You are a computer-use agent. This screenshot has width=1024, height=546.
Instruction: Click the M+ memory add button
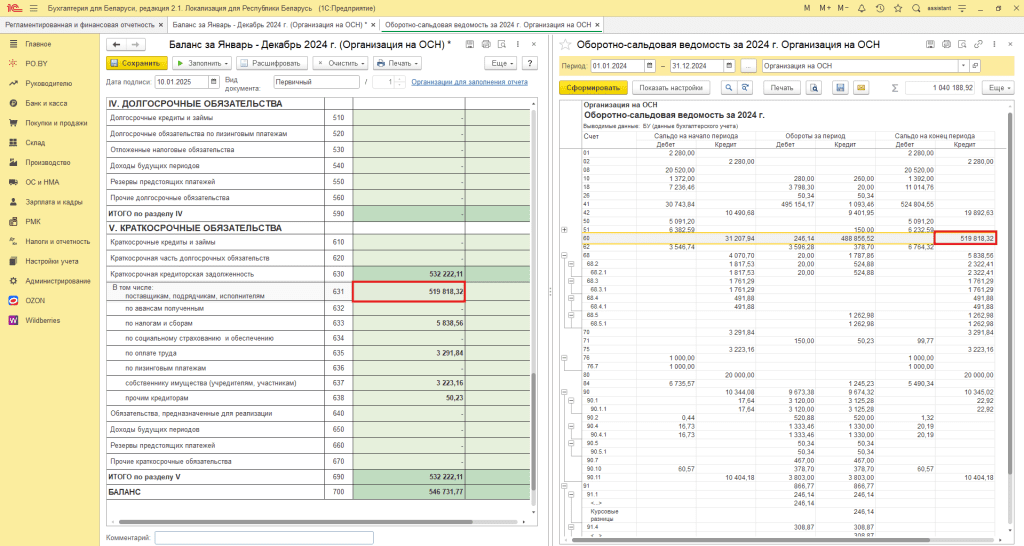(x=825, y=8)
